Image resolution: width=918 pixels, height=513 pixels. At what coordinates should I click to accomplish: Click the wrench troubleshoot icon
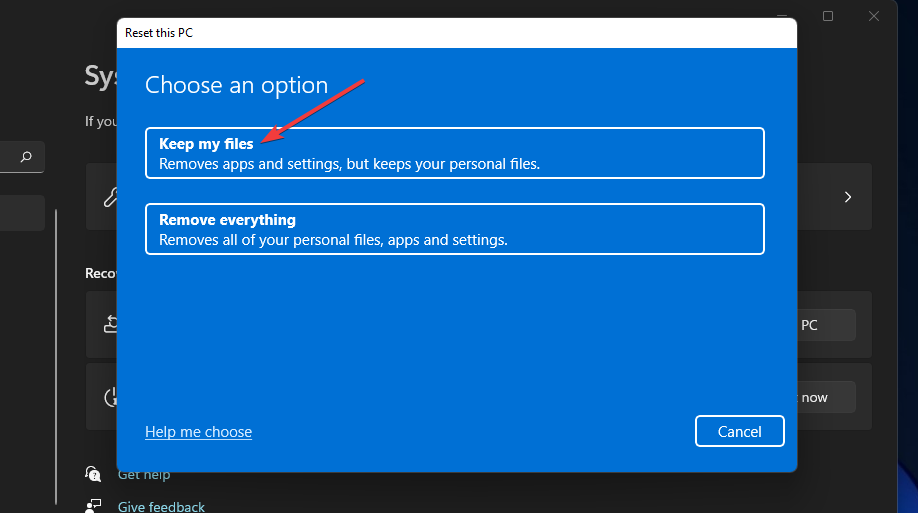tap(109, 197)
